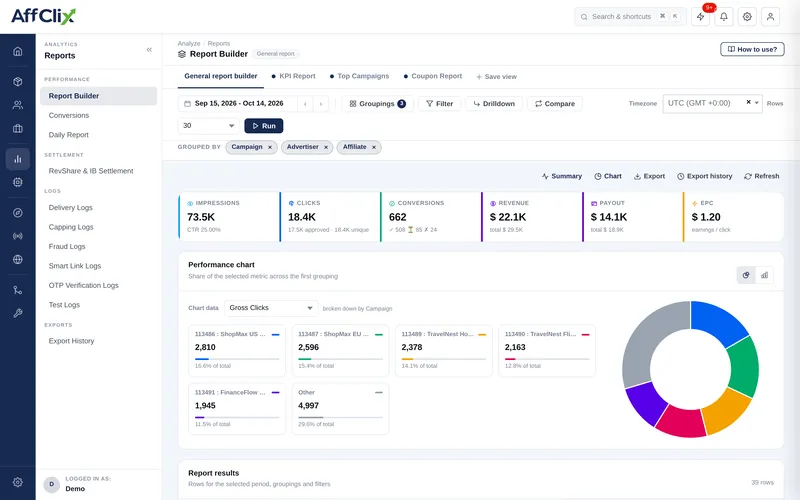Click the Run button
The height and width of the screenshot is (500, 800).
tap(264, 126)
